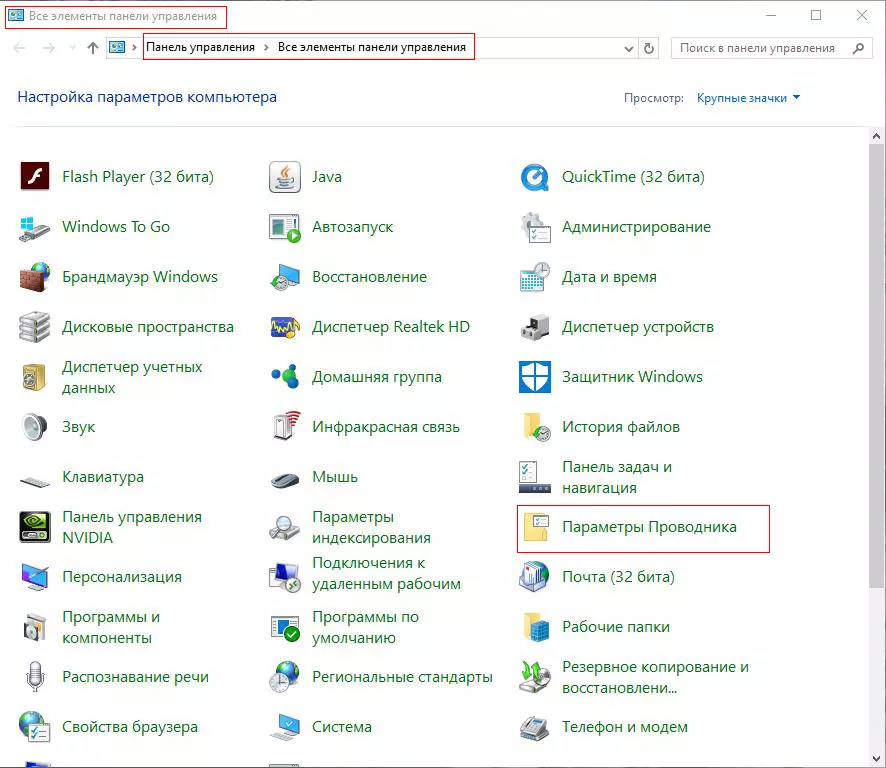
Task: Click the Программы по умолчанию link
Action: coord(366,627)
